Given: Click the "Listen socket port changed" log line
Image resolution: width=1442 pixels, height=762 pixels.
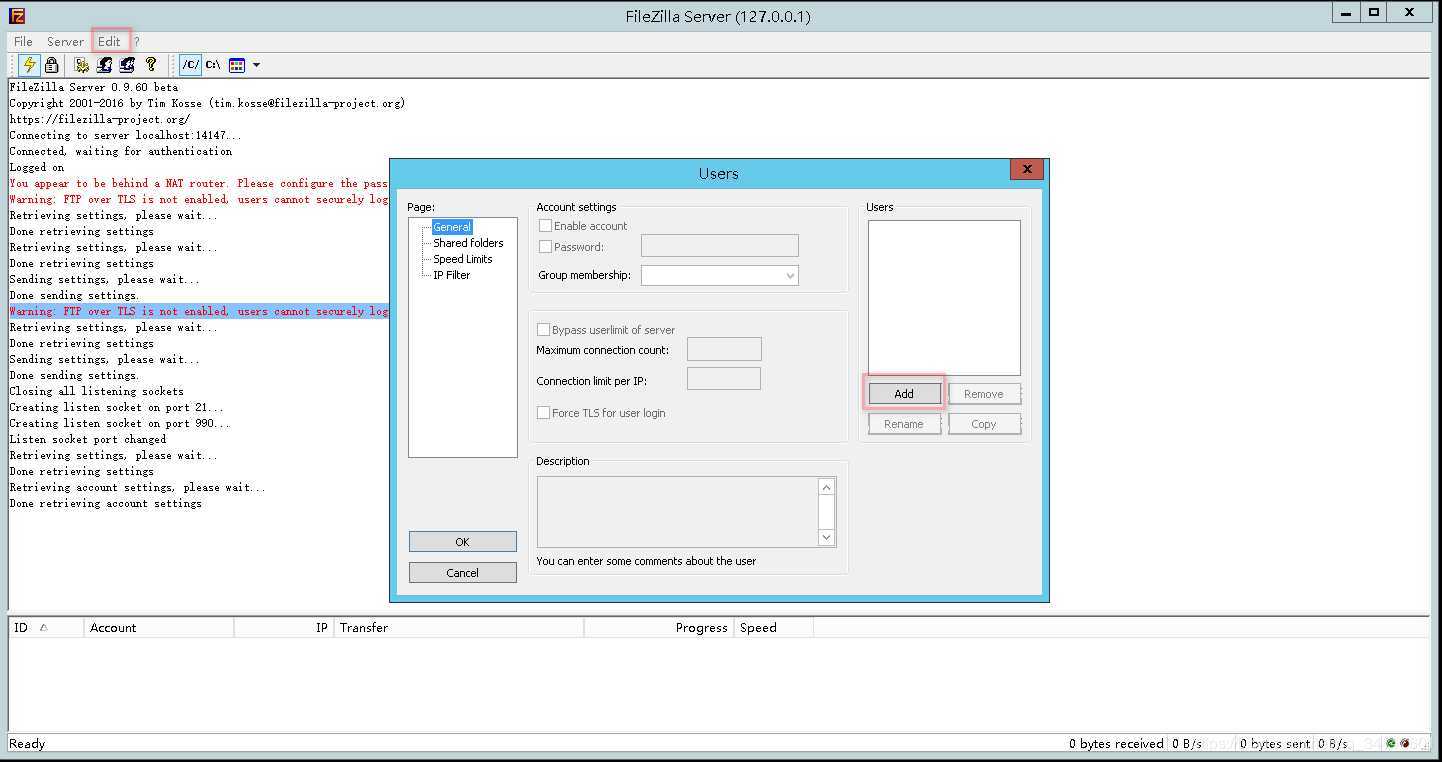Looking at the screenshot, I should click(x=88, y=439).
